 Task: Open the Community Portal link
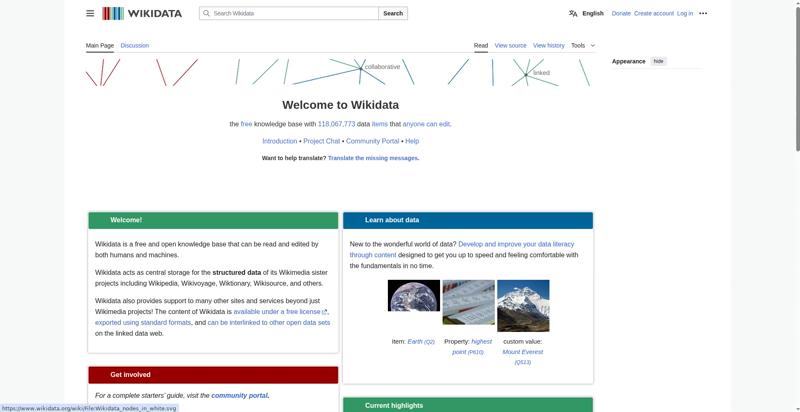pyautogui.click(x=372, y=141)
